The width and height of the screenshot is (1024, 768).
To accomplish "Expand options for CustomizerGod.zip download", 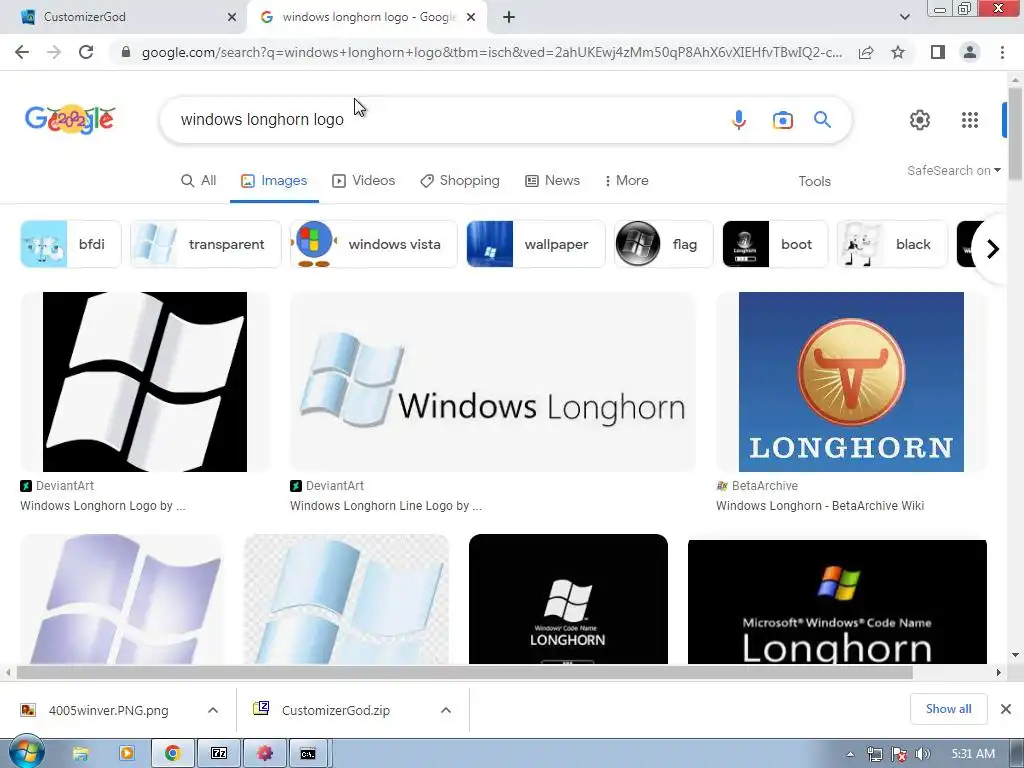I will pyautogui.click(x=446, y=710).
